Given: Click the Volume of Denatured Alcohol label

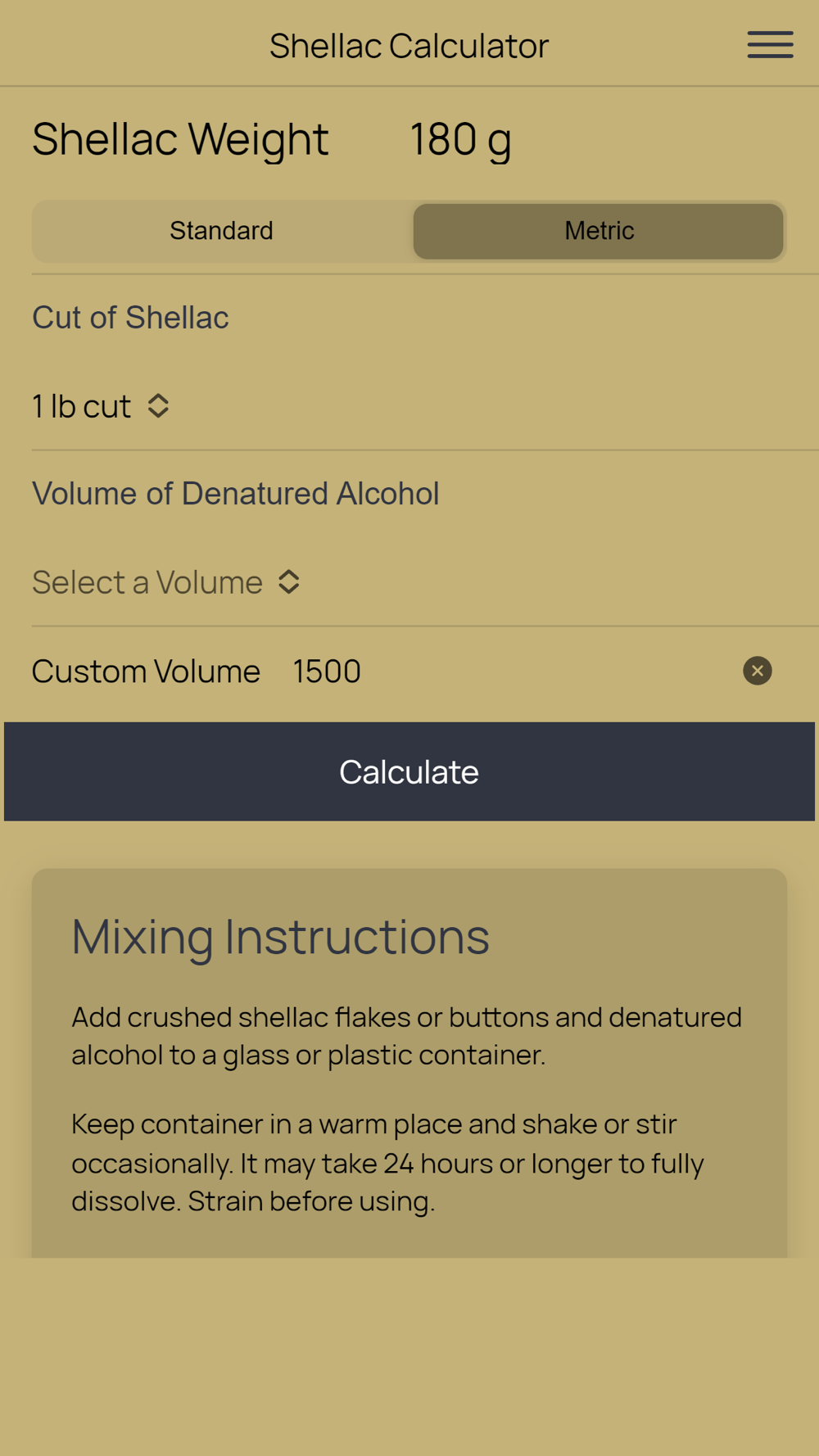Looking at the screenshot, I should pyautogui.click(x=235, y=494).
